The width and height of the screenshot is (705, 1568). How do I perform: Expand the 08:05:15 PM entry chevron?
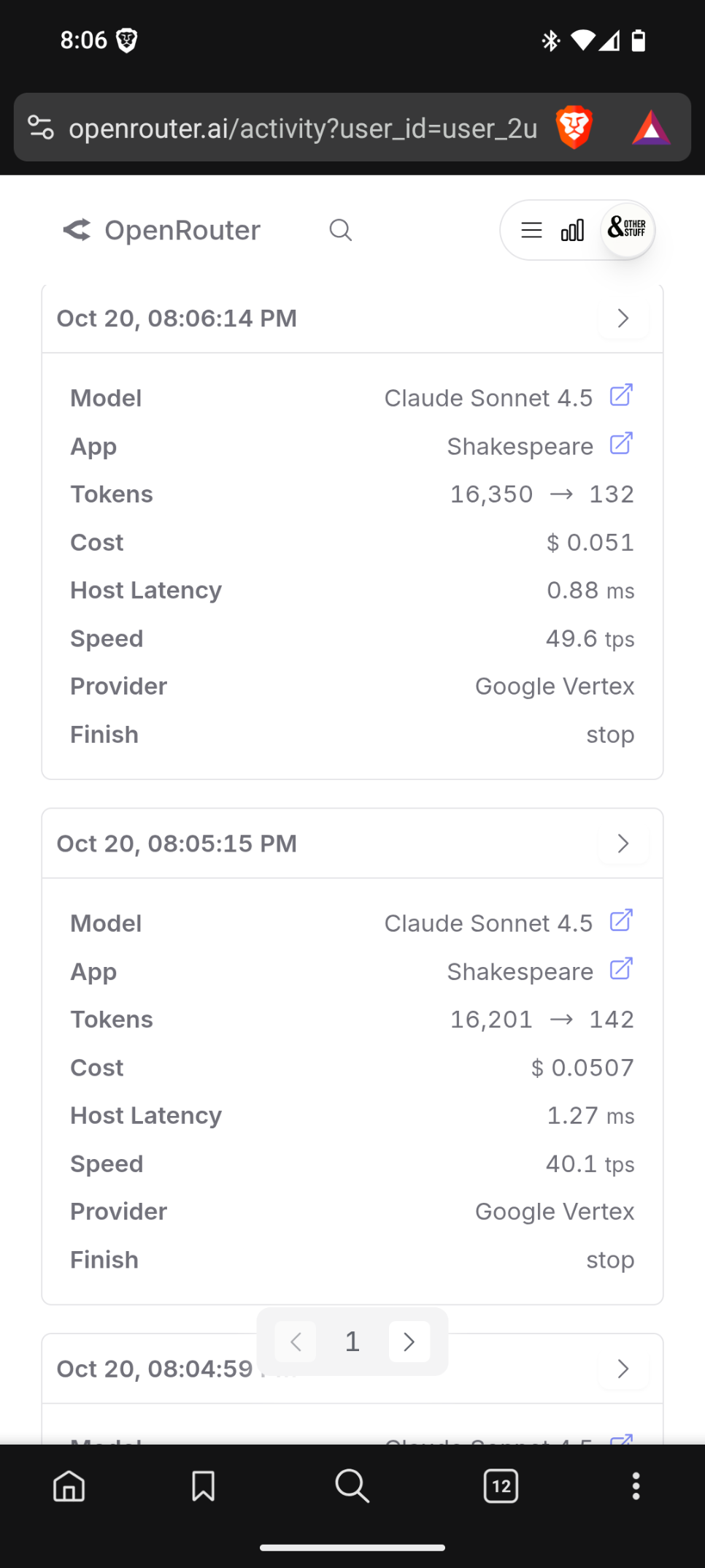pyautogui.click(x=623, y=844)
